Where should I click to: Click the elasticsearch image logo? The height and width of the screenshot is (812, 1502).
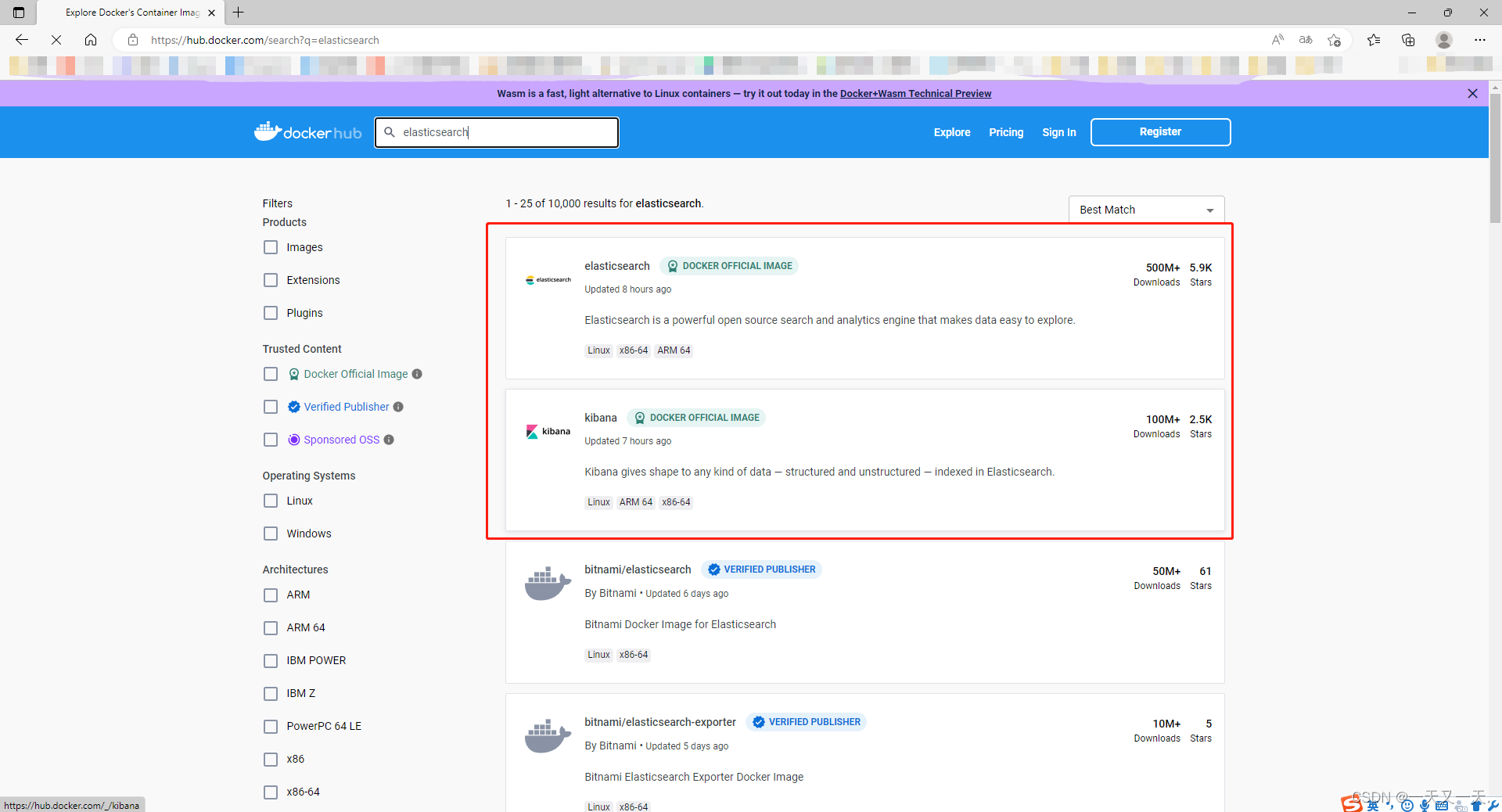(x=548, y=280)
